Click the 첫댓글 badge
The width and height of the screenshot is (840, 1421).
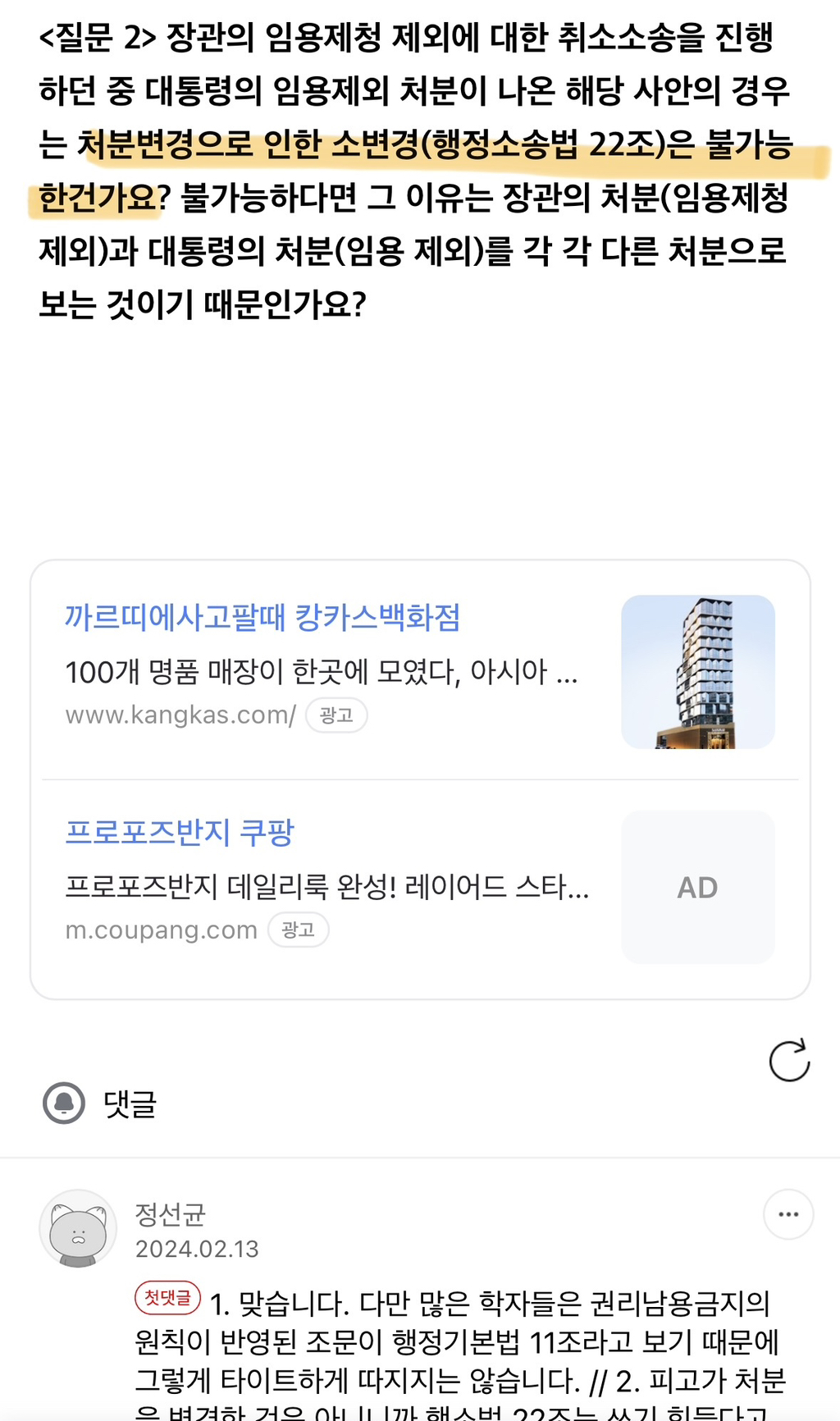(x=167, y=1297)
